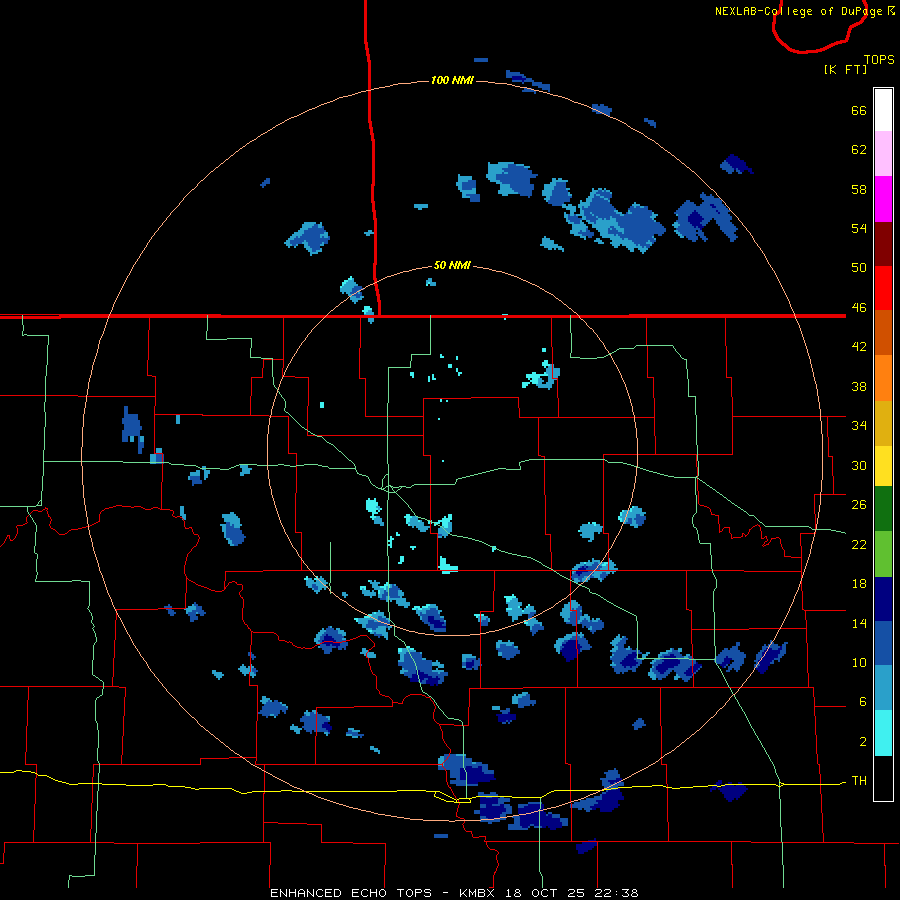Click the '66' legend value
The image size is (900, 900).
pos(859,110)
